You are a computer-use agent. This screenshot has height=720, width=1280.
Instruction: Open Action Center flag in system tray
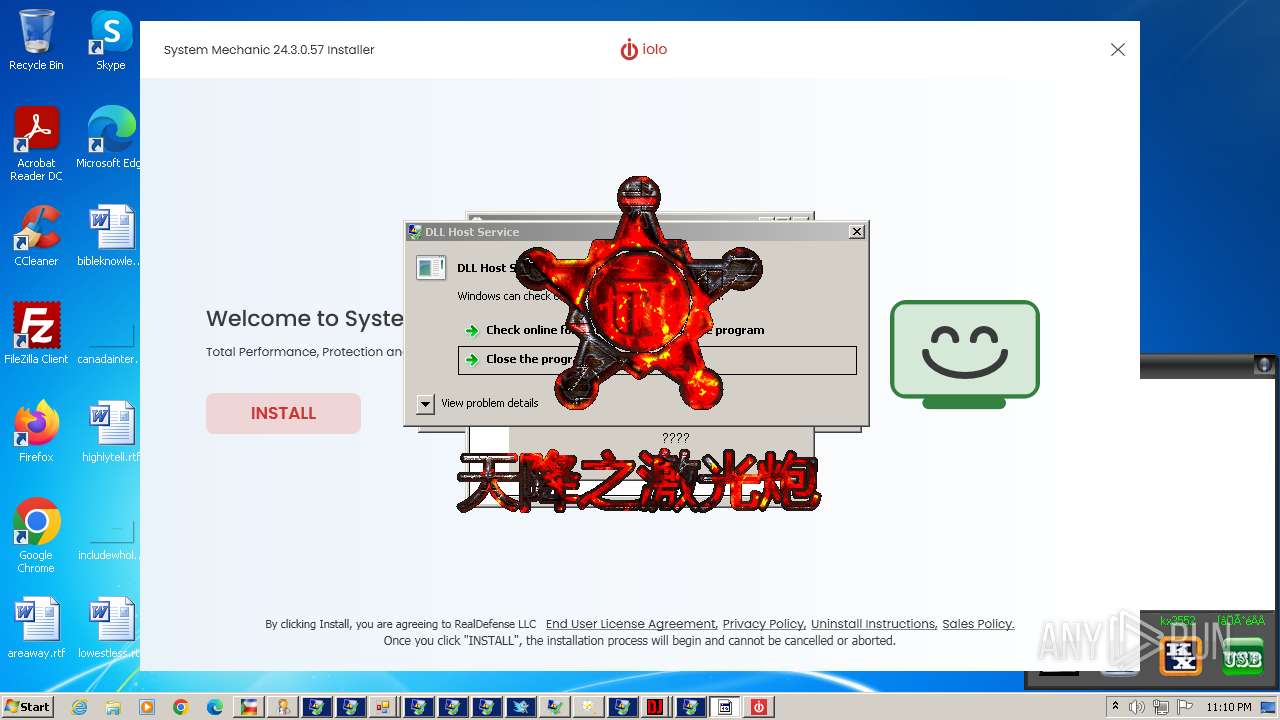pyautogui.click(x=1186, y=707)
